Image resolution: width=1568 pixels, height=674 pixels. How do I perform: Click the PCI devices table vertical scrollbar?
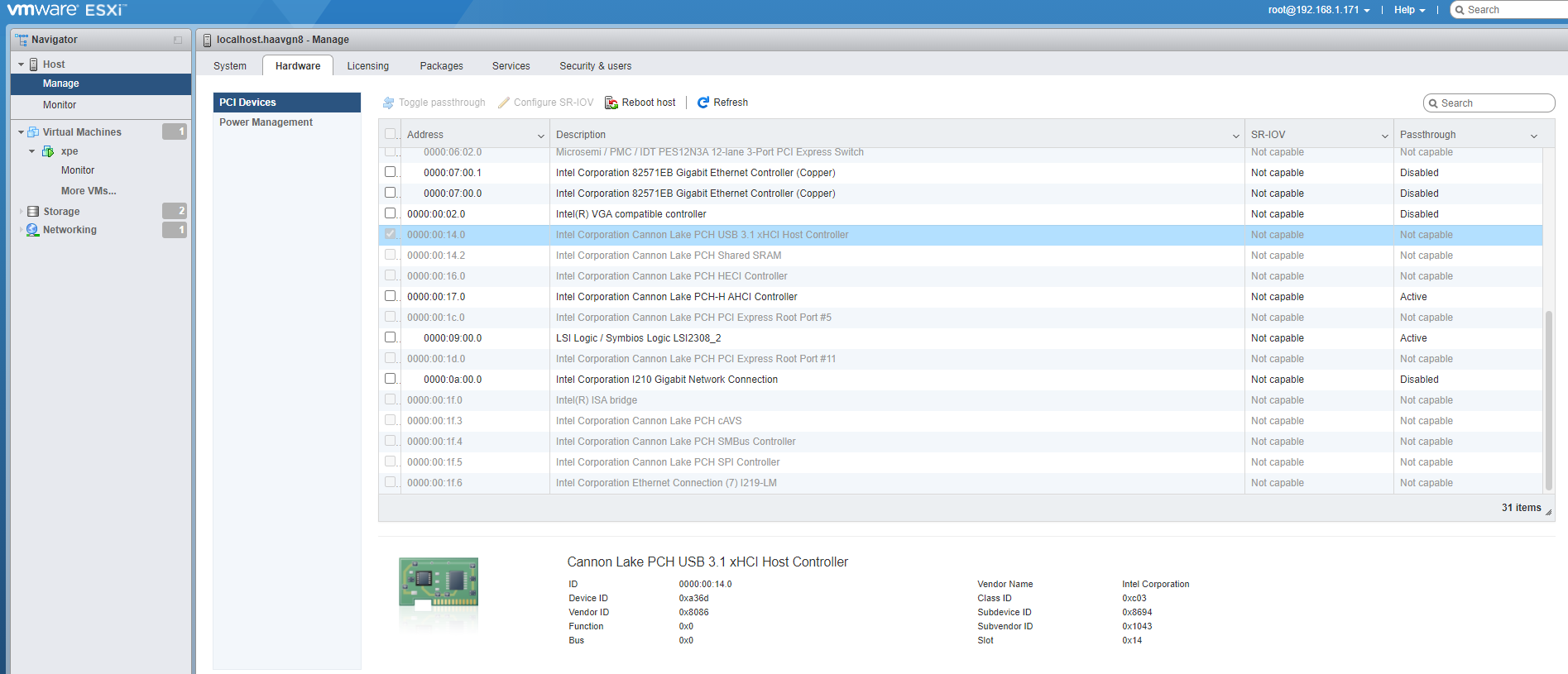pos(1549,401)
